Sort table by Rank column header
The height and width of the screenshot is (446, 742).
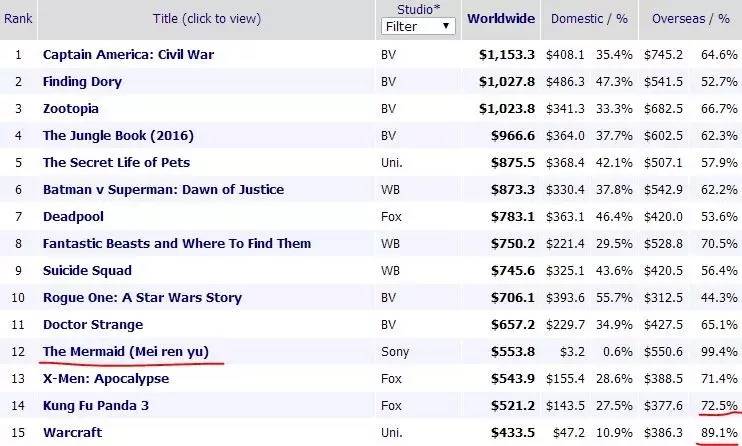18,18
